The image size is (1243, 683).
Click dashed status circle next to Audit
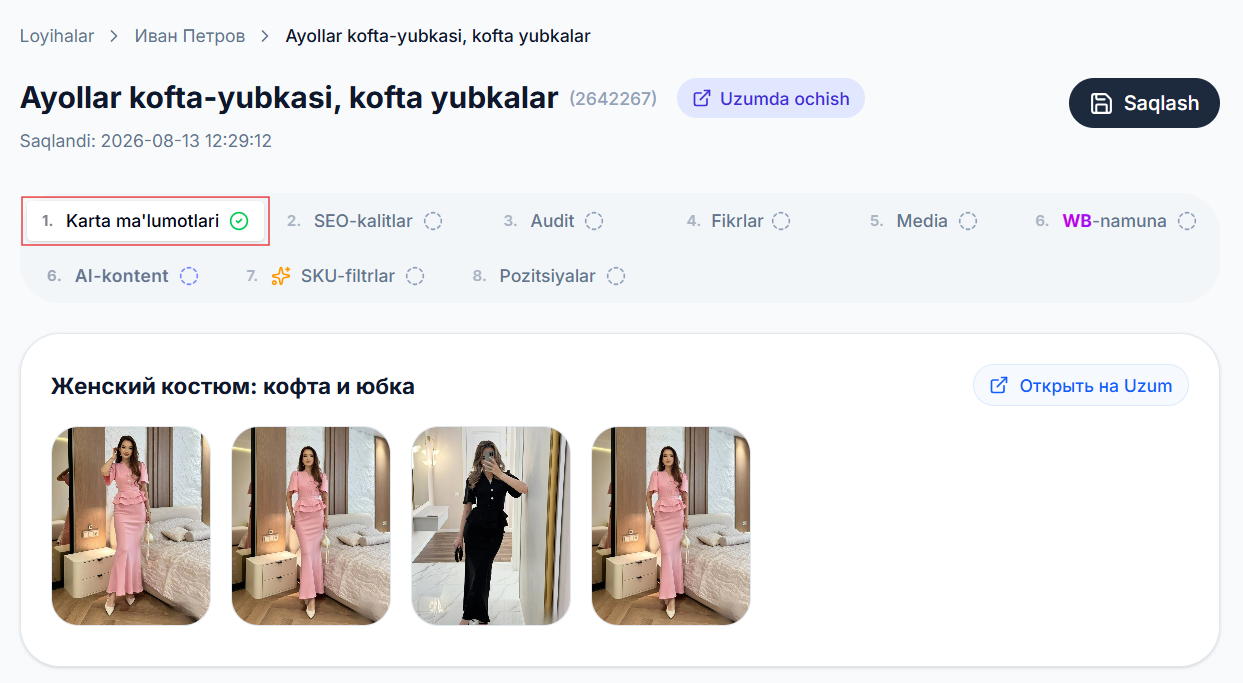pos(594,221)
